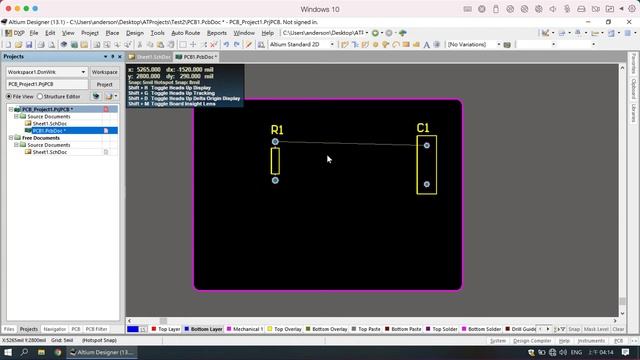
Task: Click the Mask Level button
Action: [x=596, y=329]
